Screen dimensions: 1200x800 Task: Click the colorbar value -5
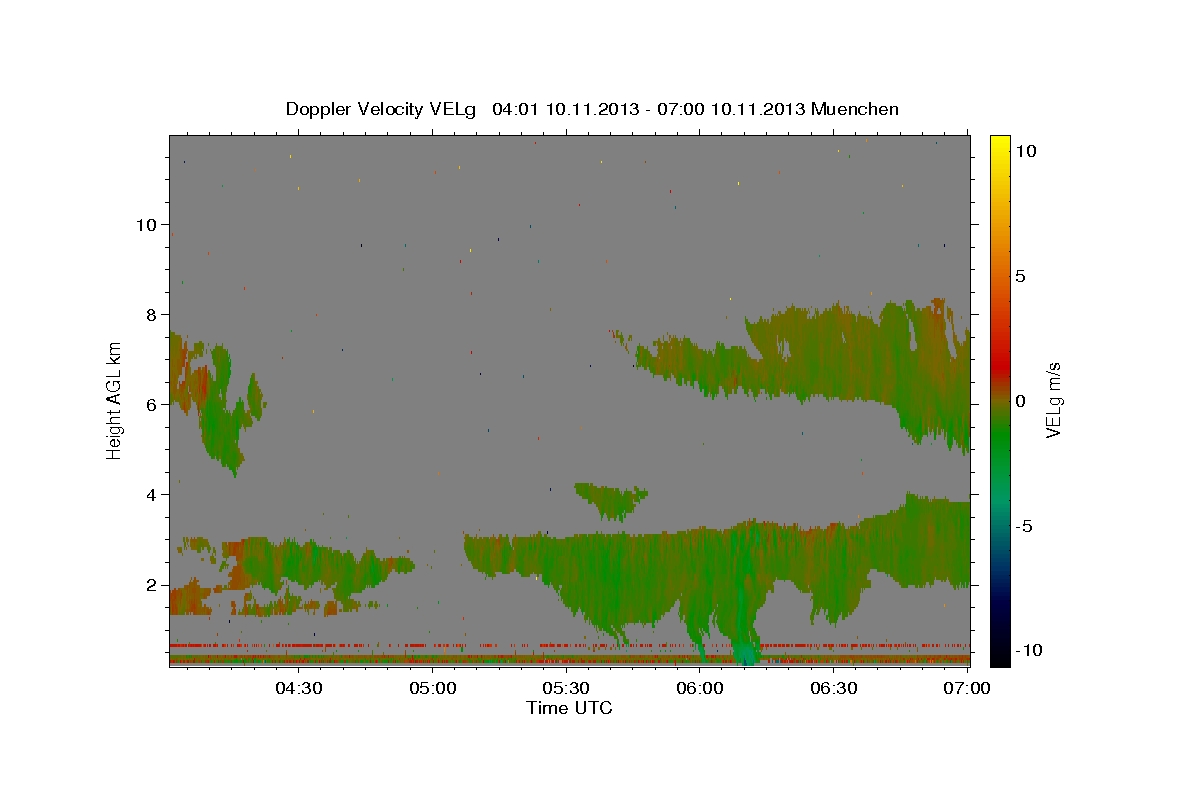[1022, 526]
